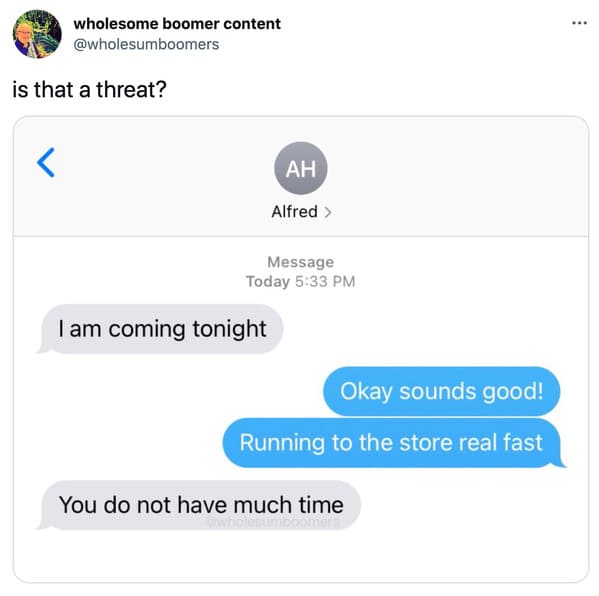Image resolution: width=599 pixels, height=596 pixels.
Task: Click the faint @wholesumboomers watermark
Action: coord(273,522)
